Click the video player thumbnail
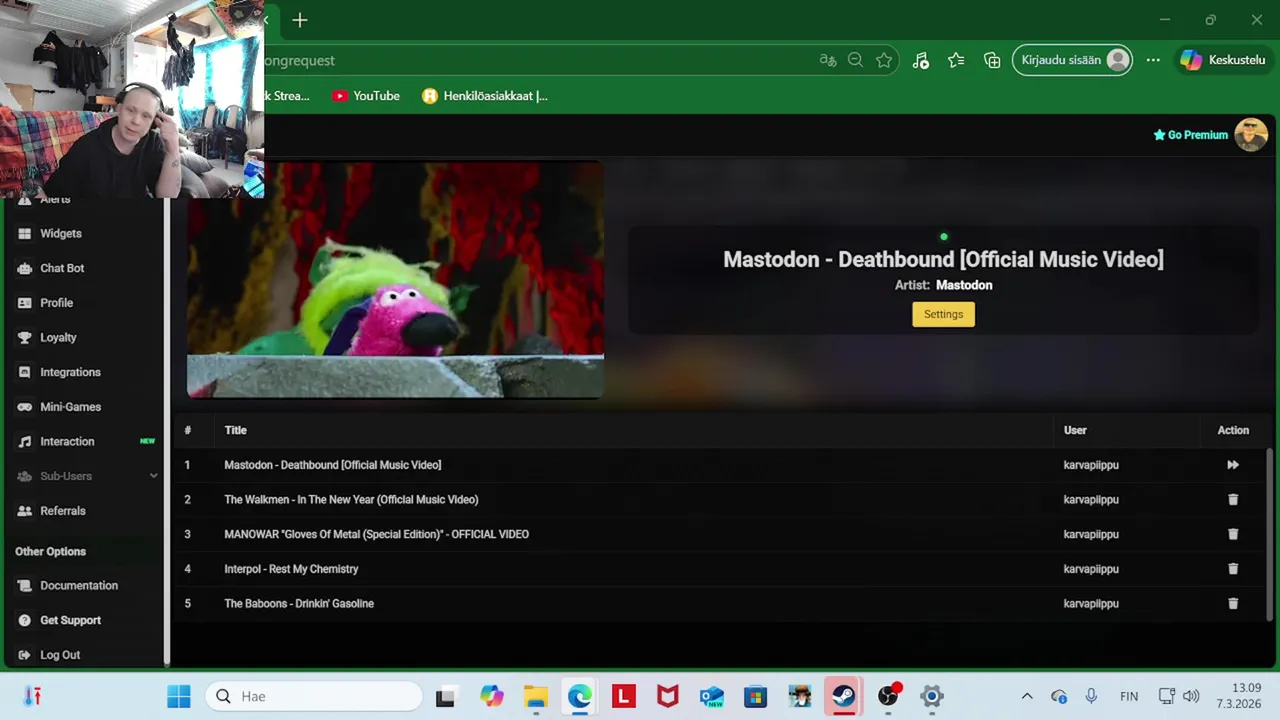1280x720 pixels. point(395,280)
